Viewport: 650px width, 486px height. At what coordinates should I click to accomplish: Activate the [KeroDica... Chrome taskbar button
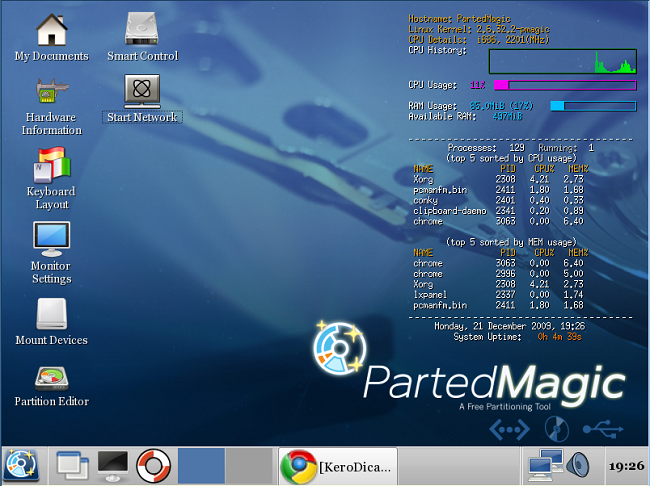[337, 466]
